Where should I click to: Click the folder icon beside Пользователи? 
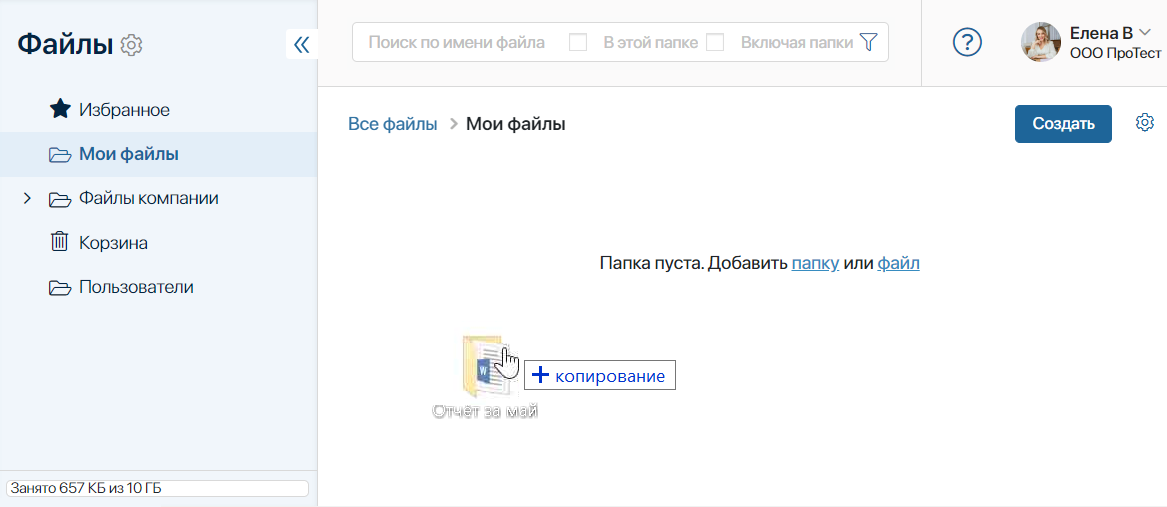[60, 287]
